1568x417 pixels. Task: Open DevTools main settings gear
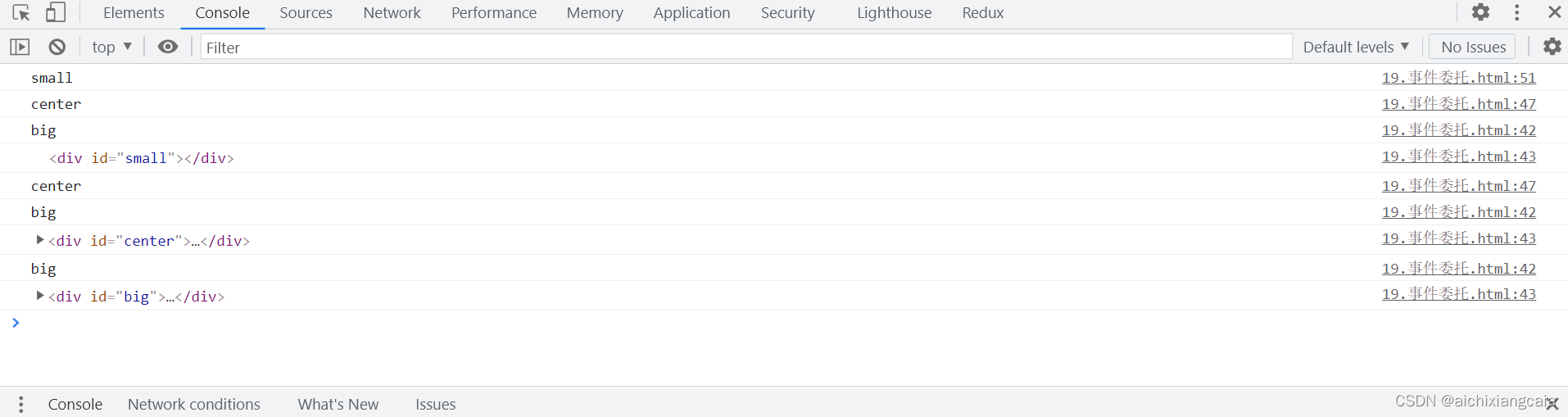point(1480,12)
